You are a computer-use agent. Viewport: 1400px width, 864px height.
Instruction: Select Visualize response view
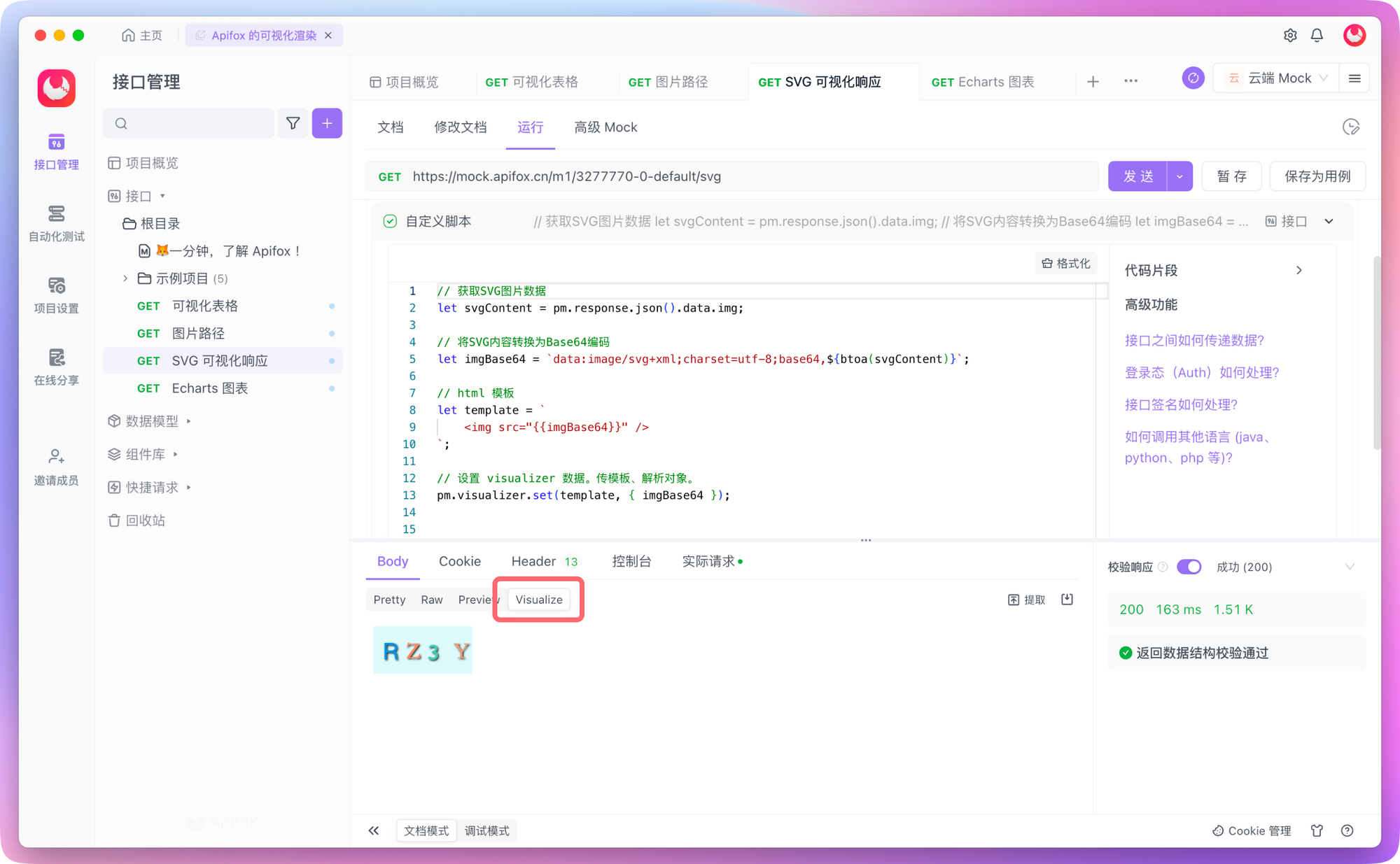[x=539, y=600]
